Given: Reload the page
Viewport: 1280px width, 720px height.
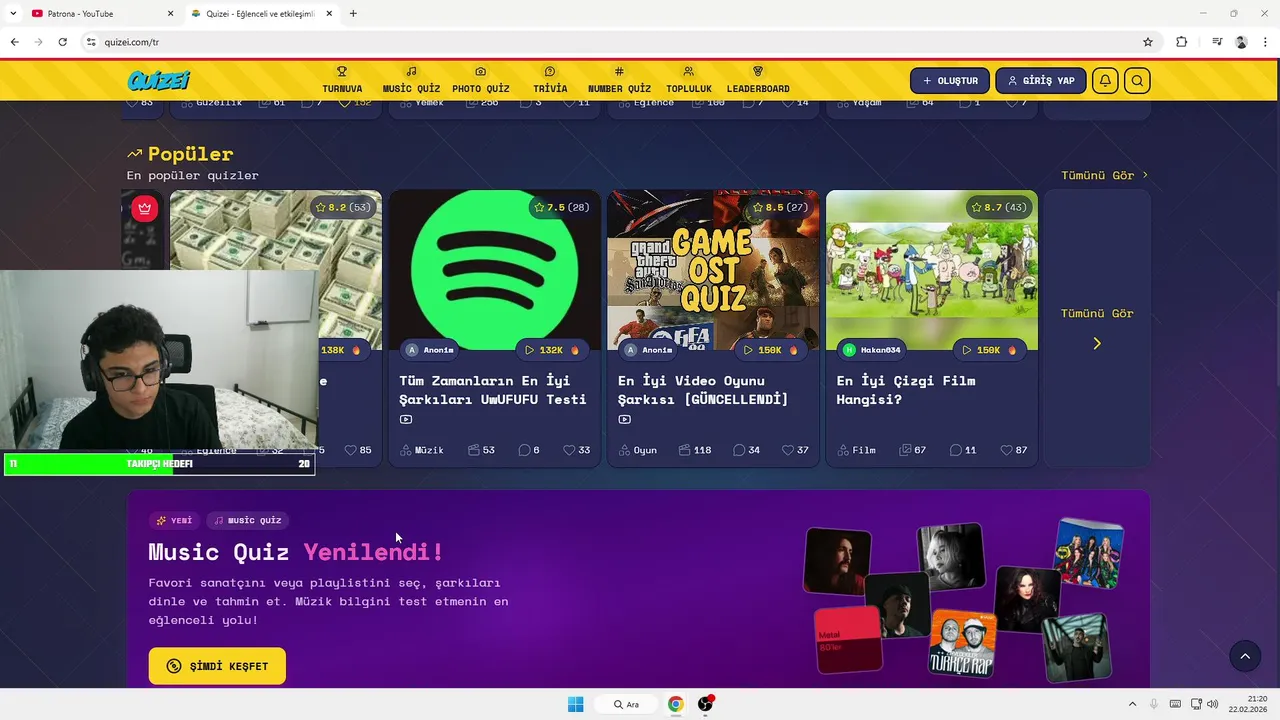Looking at the screenshot, I should (x=62, y=42).
